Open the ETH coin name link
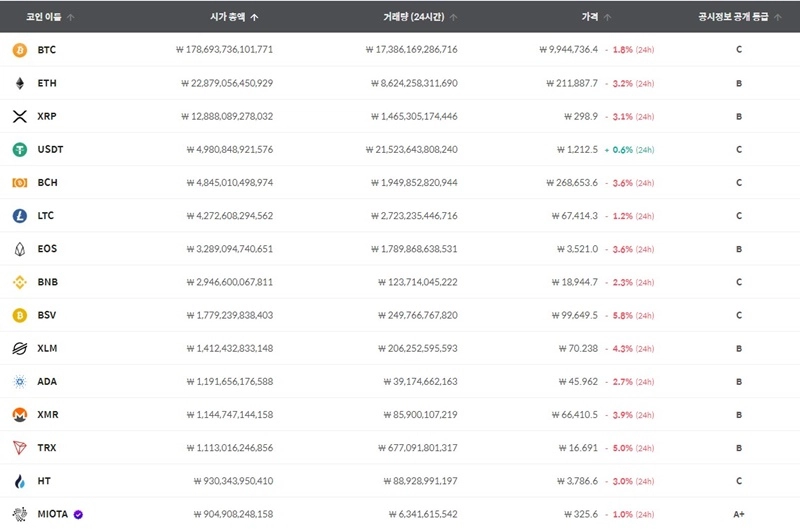 click(x=47, y=83)
